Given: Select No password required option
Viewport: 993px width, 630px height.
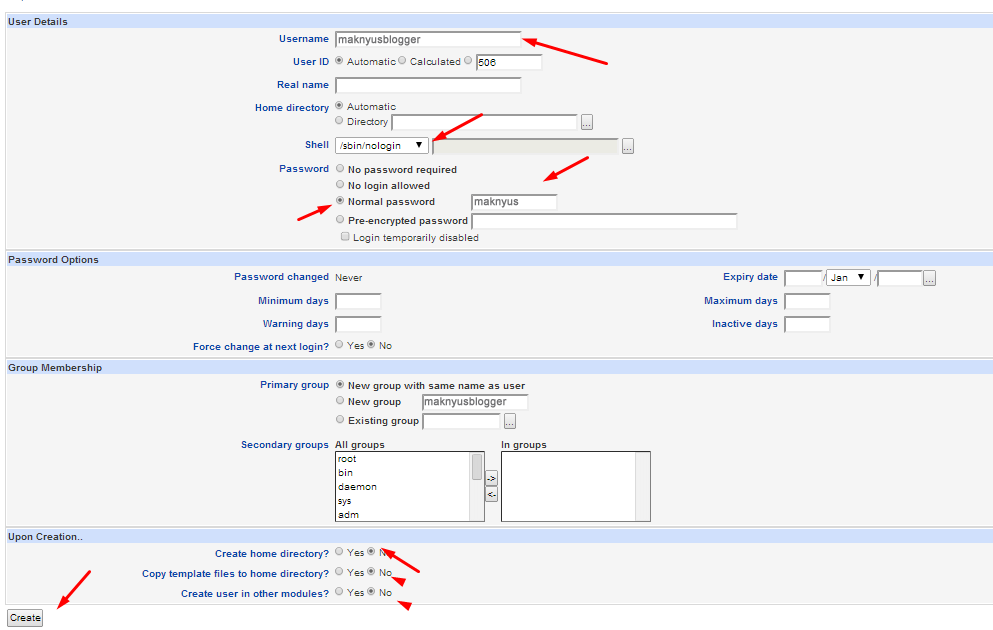Looking at the screenshot, I should pyautogui.click(x=340, y=168).
